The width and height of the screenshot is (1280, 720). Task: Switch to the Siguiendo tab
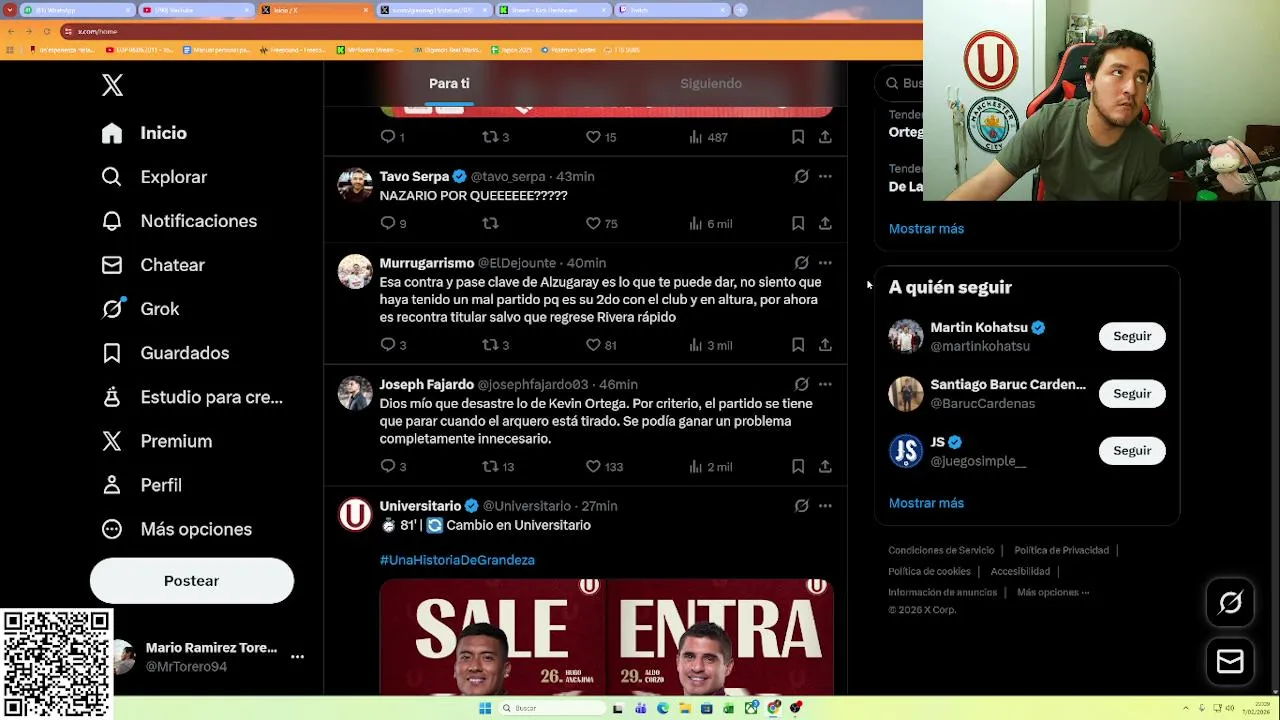tap(711, 83)
